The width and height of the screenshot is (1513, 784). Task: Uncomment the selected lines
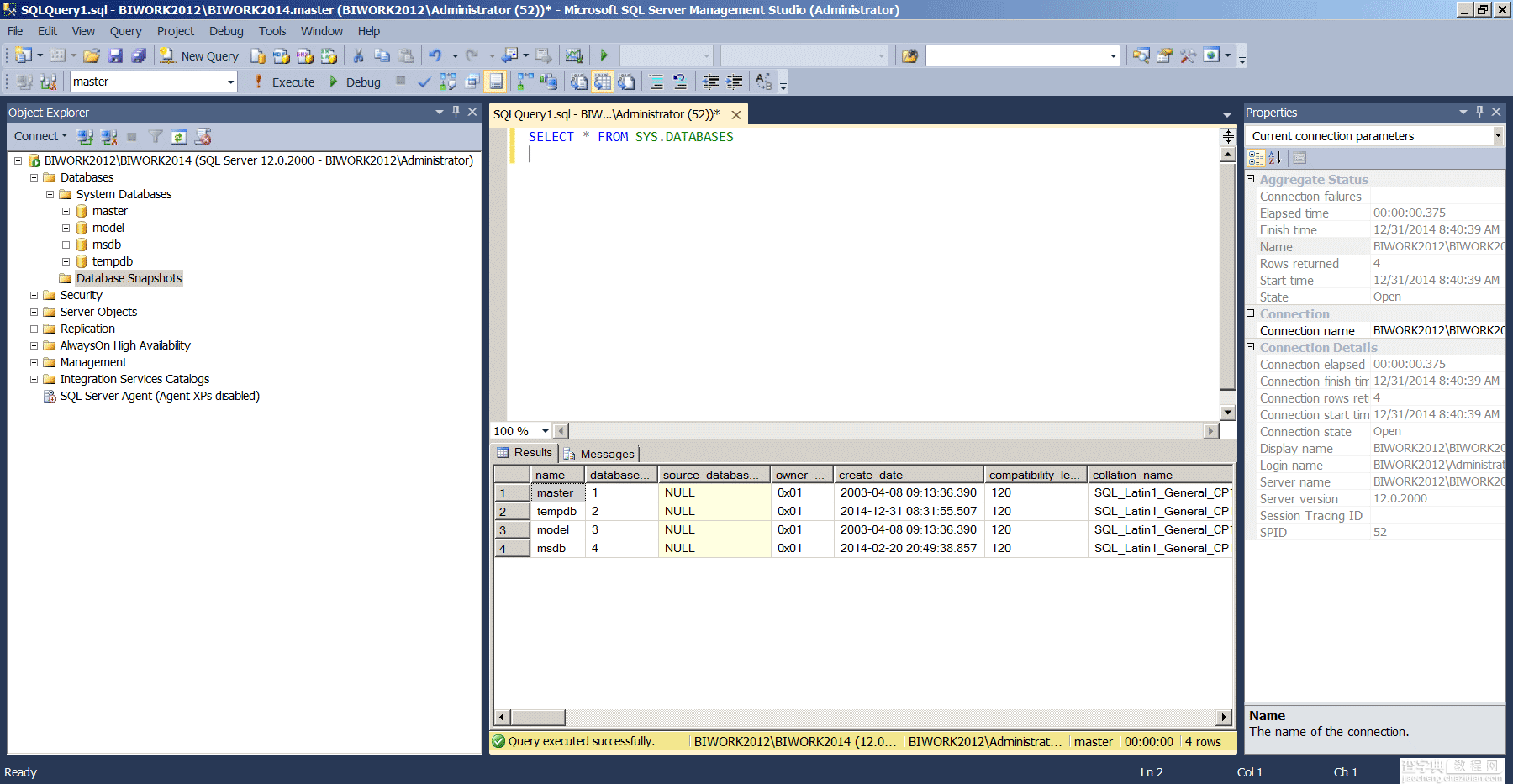680,82
